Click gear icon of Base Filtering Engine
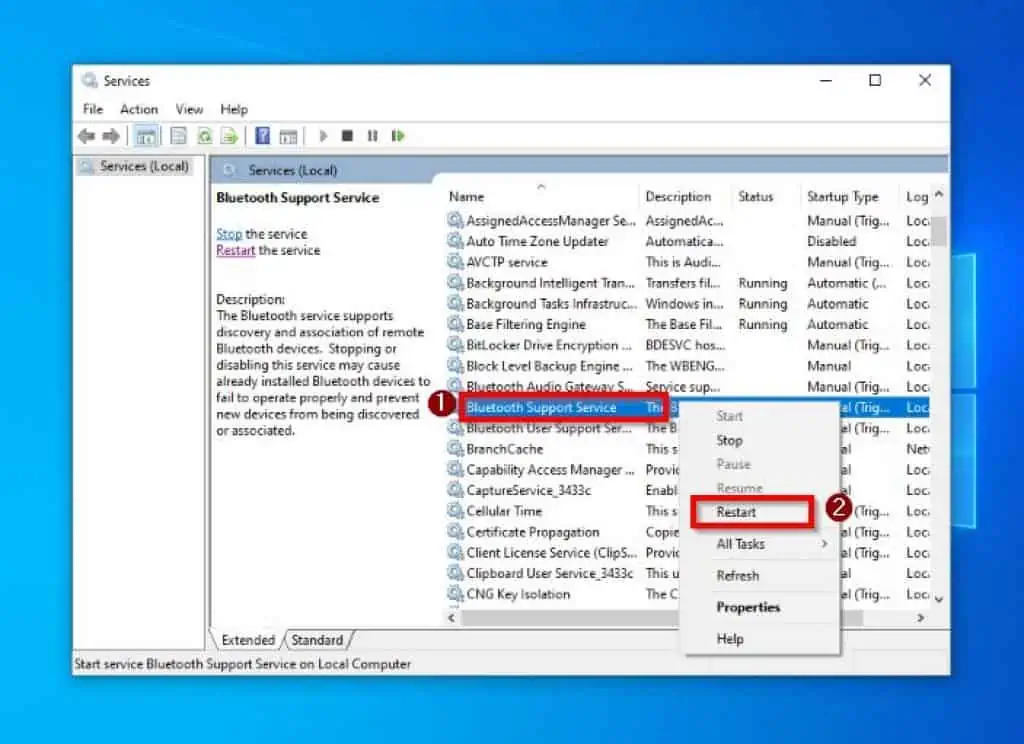This screenshot has height=744, width=1024. pos(455,324)
